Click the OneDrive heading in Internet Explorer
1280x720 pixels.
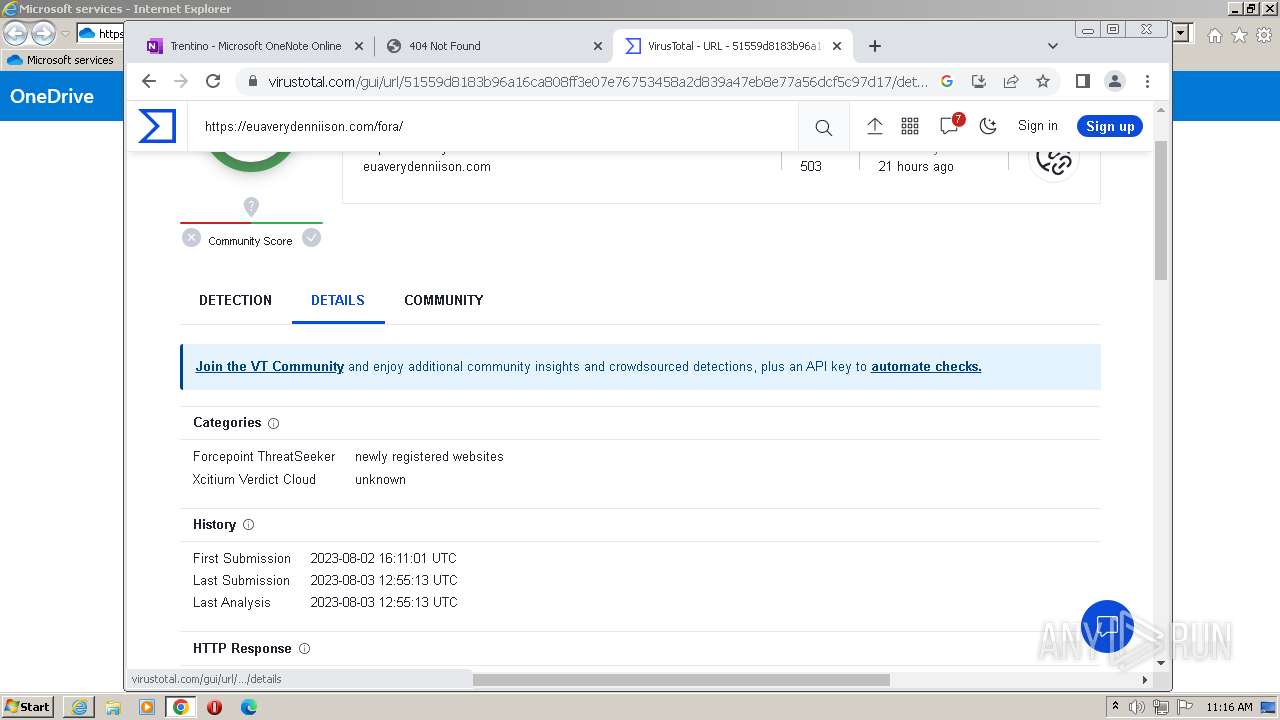click(52, 96)
